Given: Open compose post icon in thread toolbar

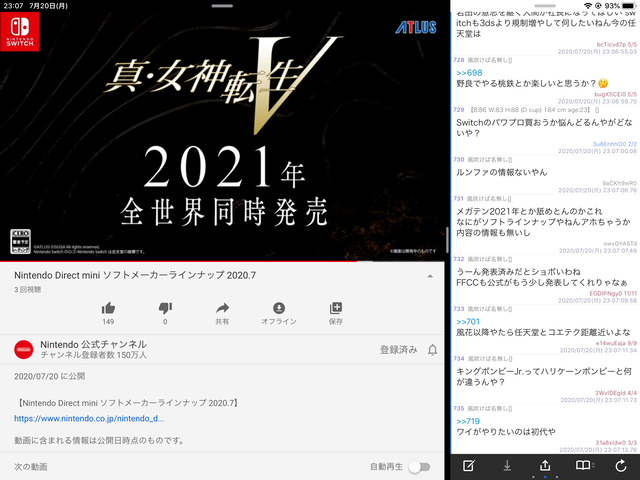Looking at the screenshot, I should tap(469, 465).
